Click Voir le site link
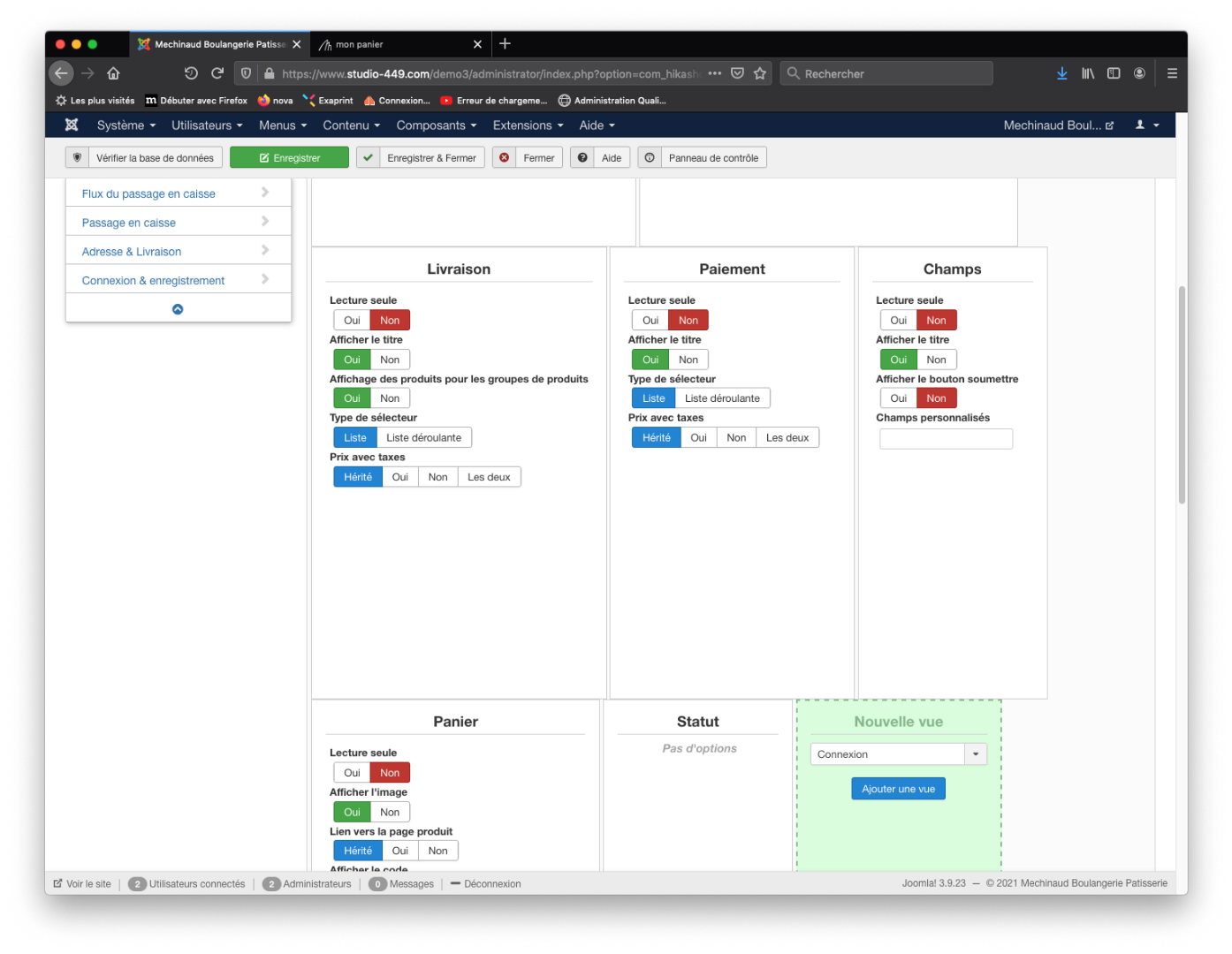Image resolution: width=1232 pixels, height=954 pixels. coord(82,883)
